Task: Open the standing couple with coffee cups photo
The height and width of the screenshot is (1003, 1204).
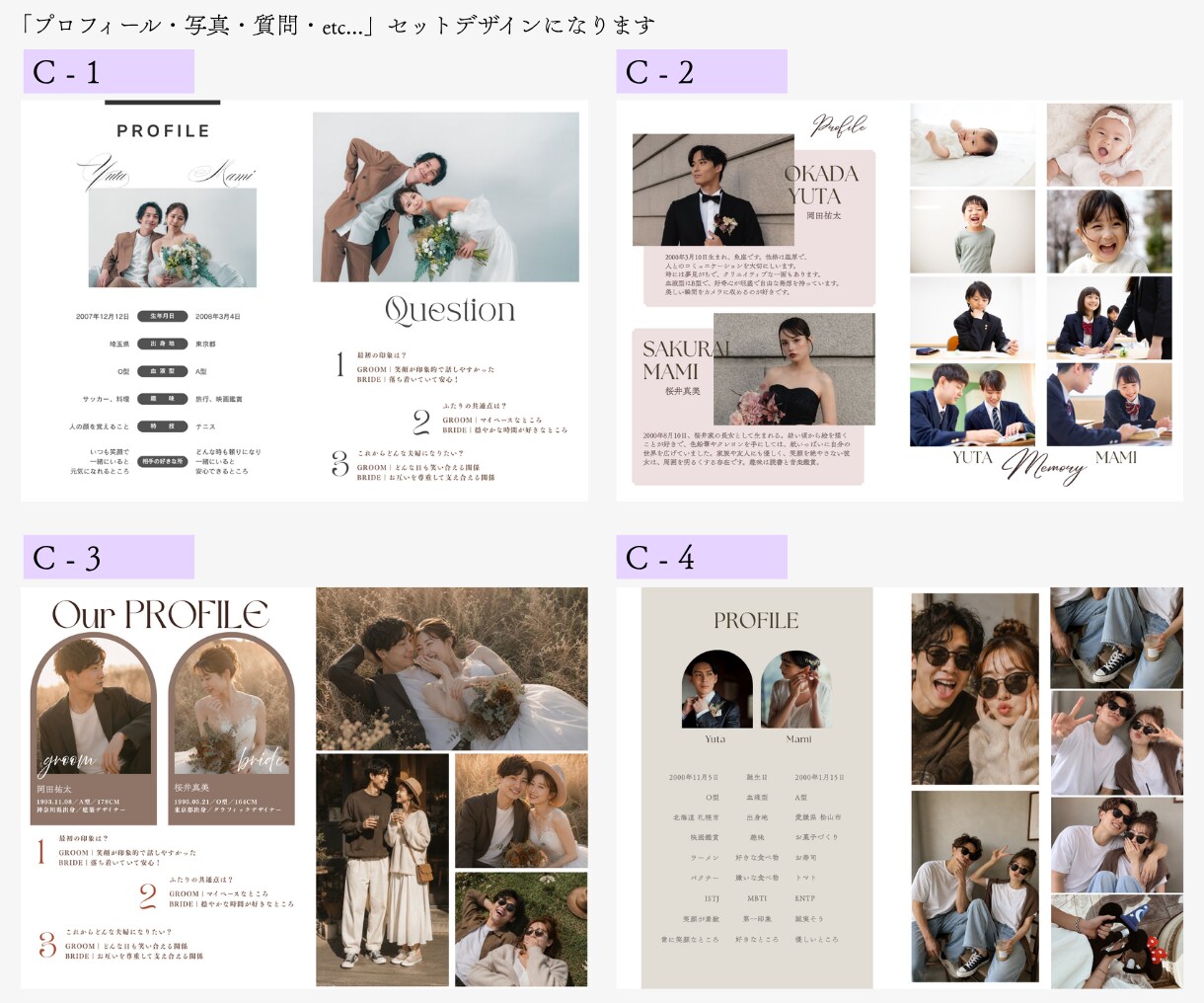Action: (382, 870)
